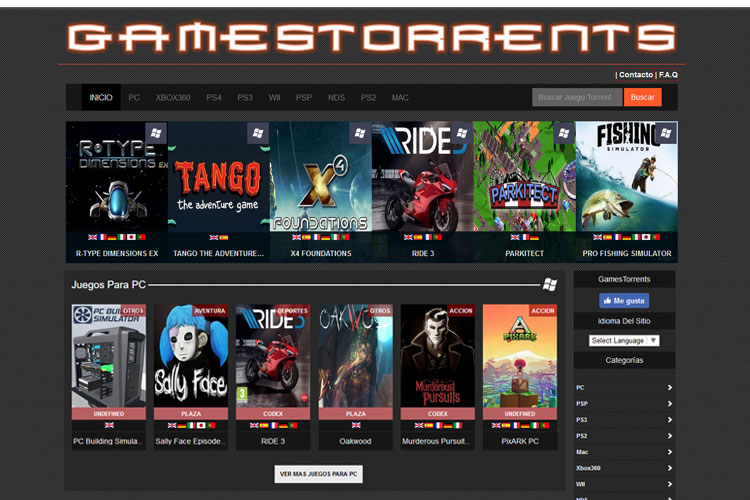Click CODEX label under Murderous Pursuits

pyautogui.click(x=438, y=414)
